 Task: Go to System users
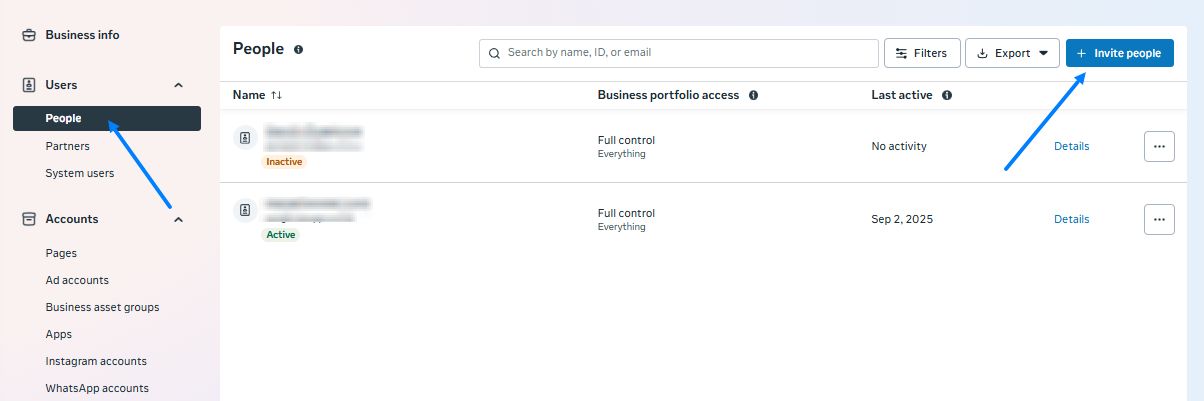(x=80, y=173)
